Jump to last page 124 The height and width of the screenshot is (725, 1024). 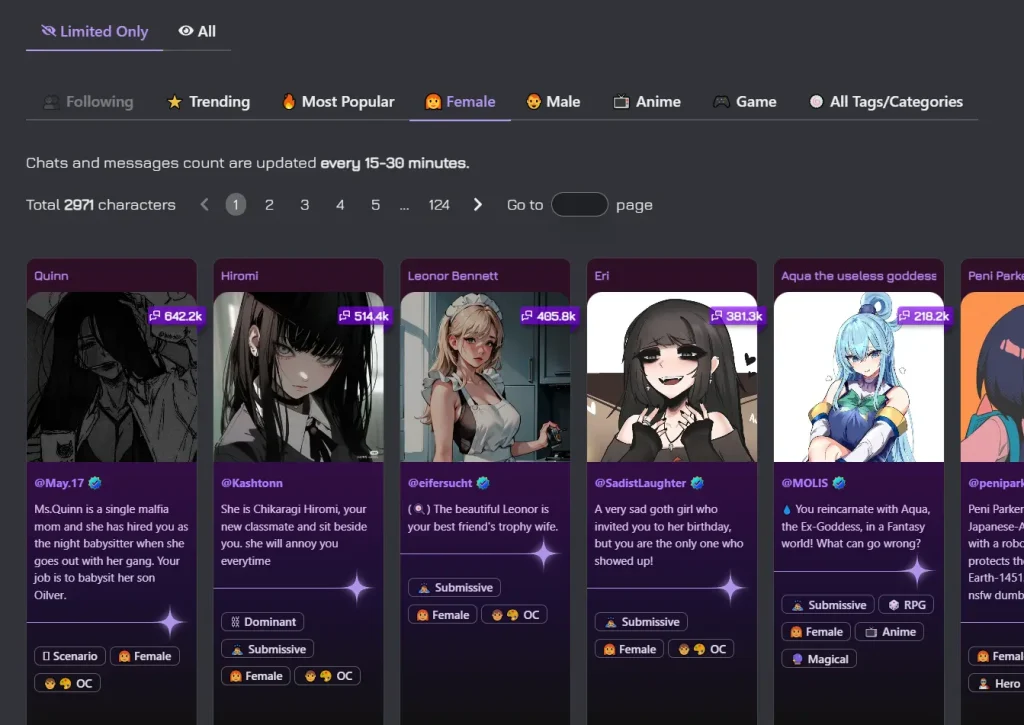point(439,205)
